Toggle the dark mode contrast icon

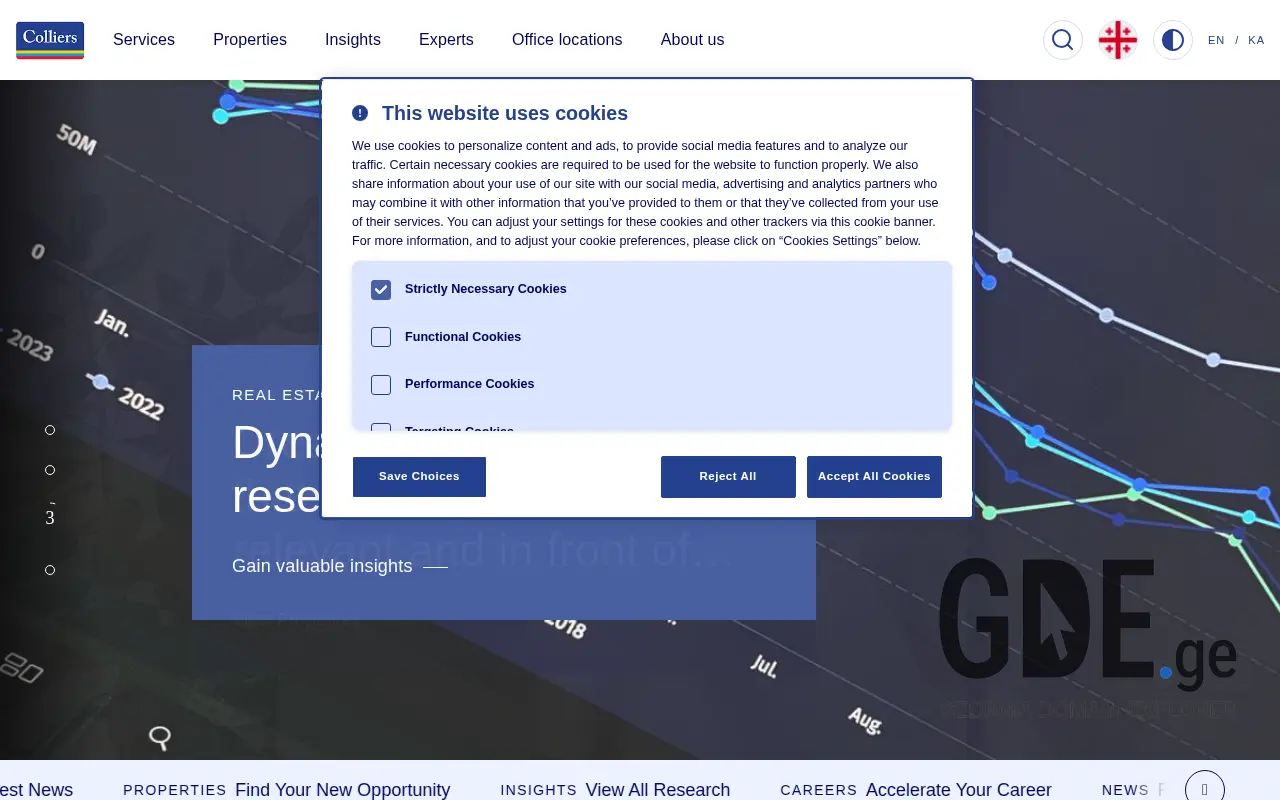pyautogui.click(x=1172, y=40)
